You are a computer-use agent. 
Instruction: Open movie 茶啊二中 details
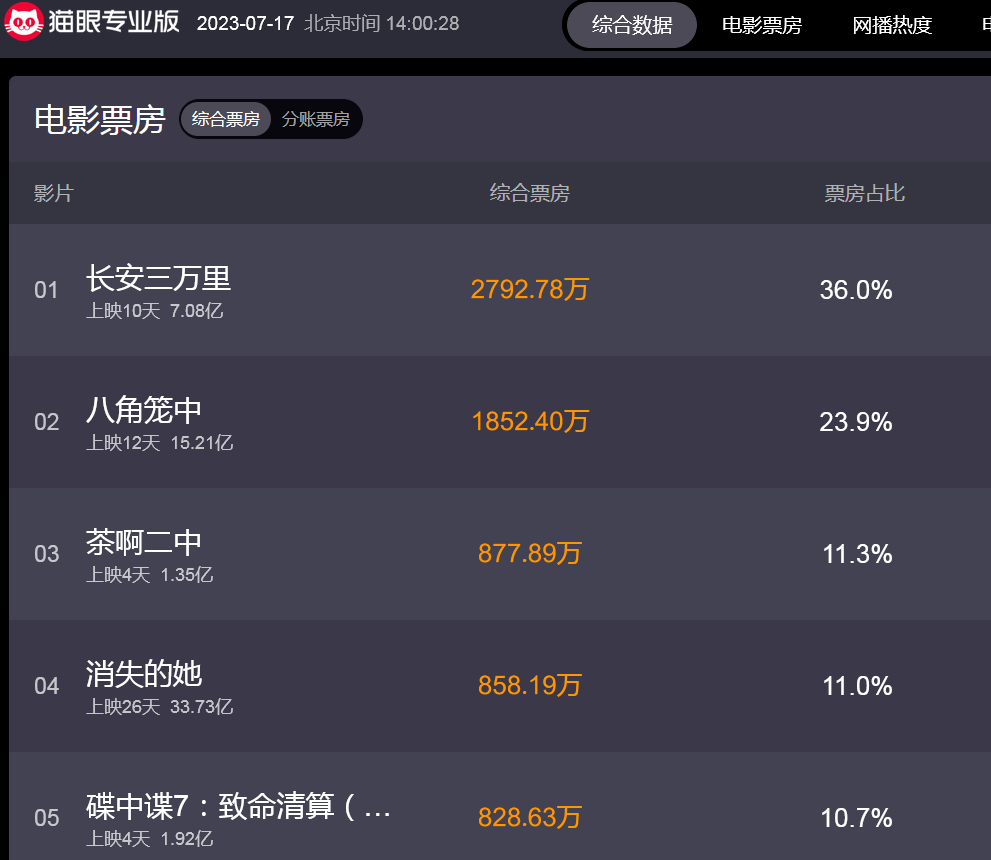click(x=144, y=542)
